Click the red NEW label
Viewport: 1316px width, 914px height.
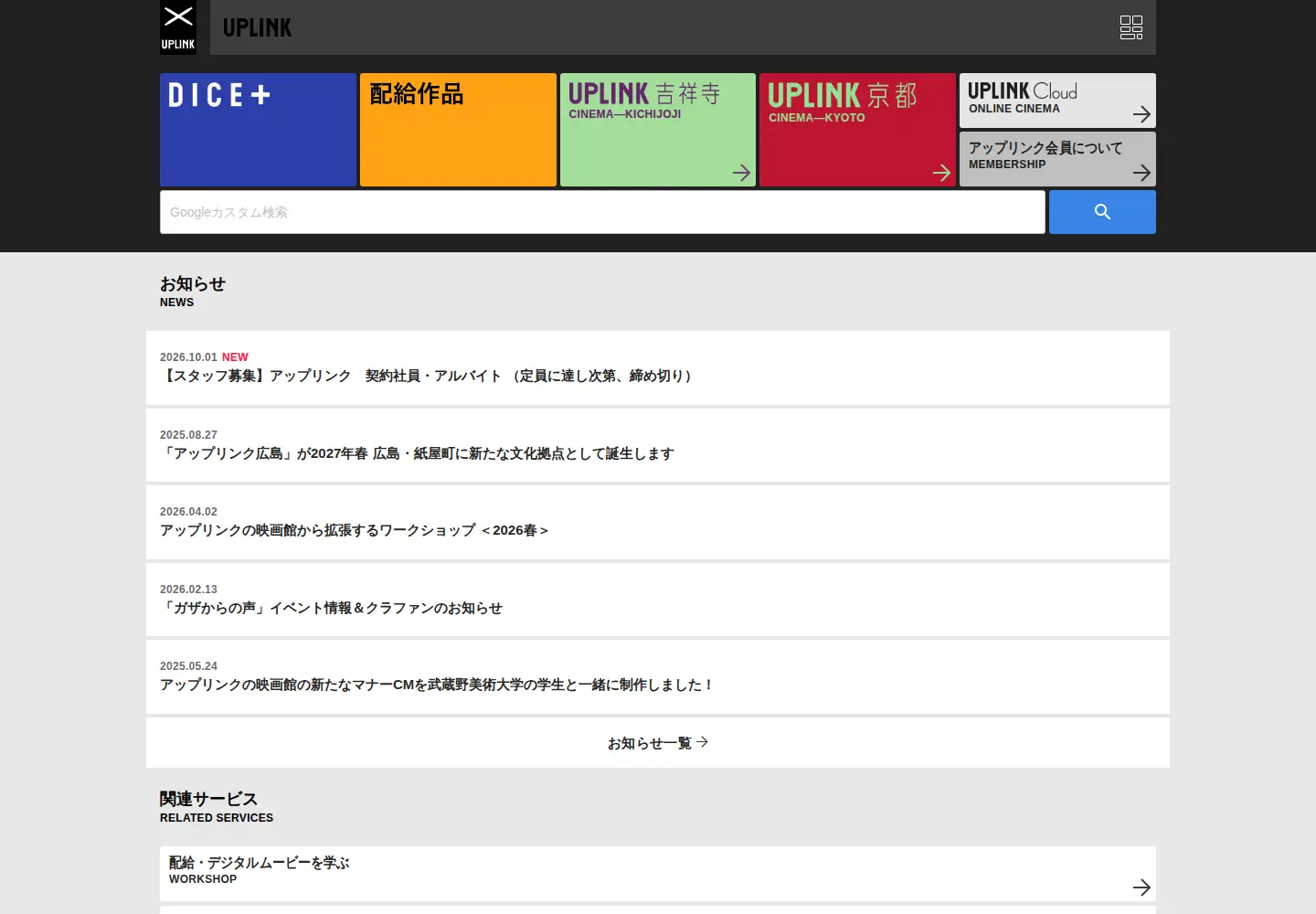tap(235, 357)
